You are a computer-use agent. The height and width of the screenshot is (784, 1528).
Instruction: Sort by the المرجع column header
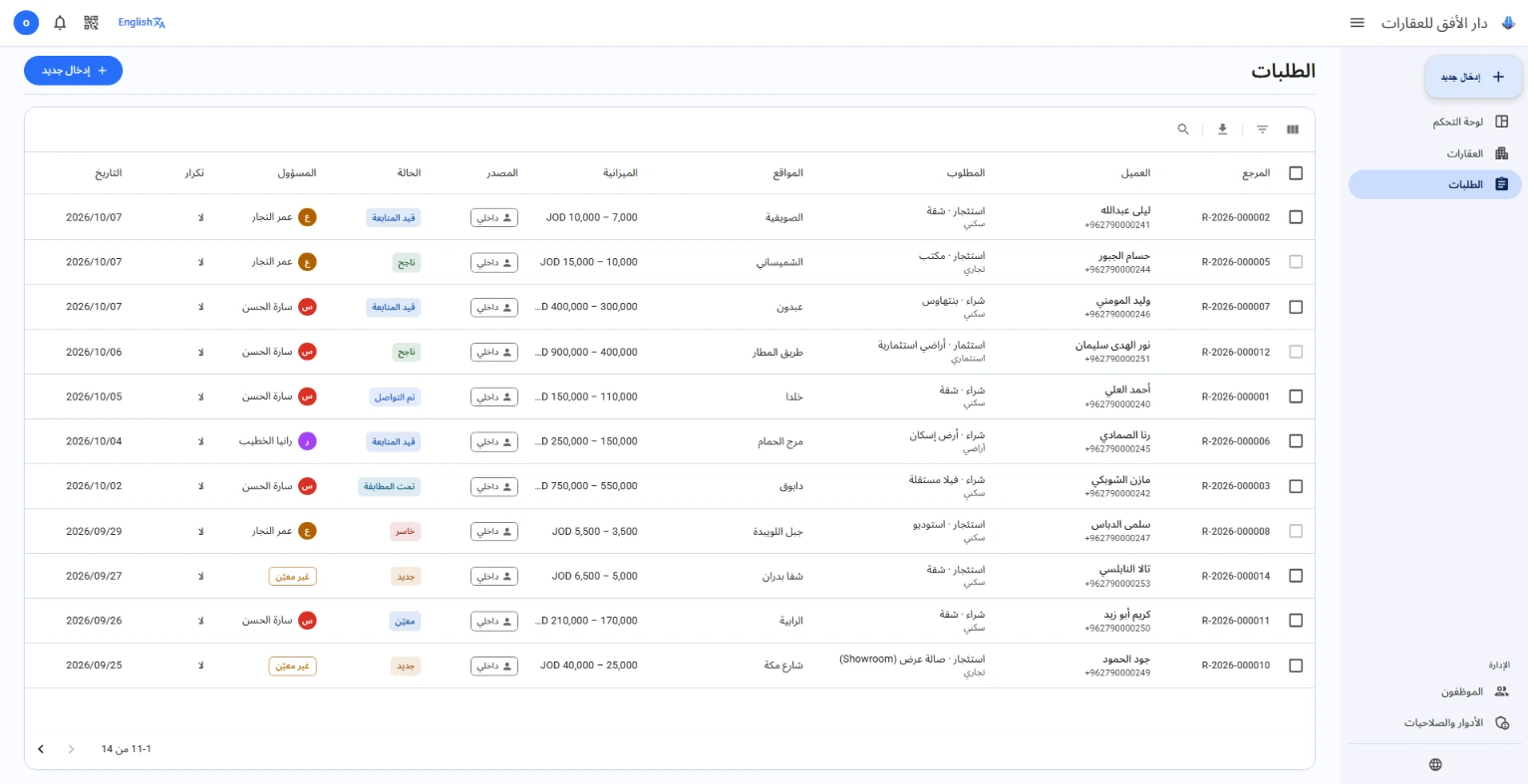click(1256, 173)
